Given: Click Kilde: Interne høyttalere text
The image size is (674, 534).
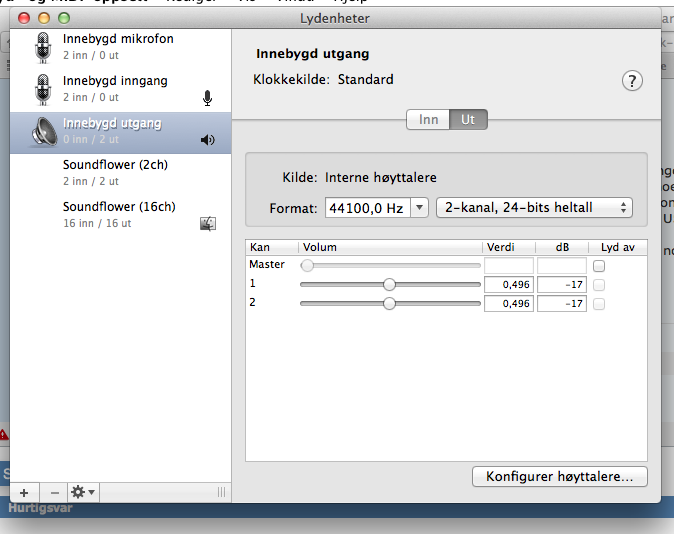Looking at the screenshot, I should (359, 178).
